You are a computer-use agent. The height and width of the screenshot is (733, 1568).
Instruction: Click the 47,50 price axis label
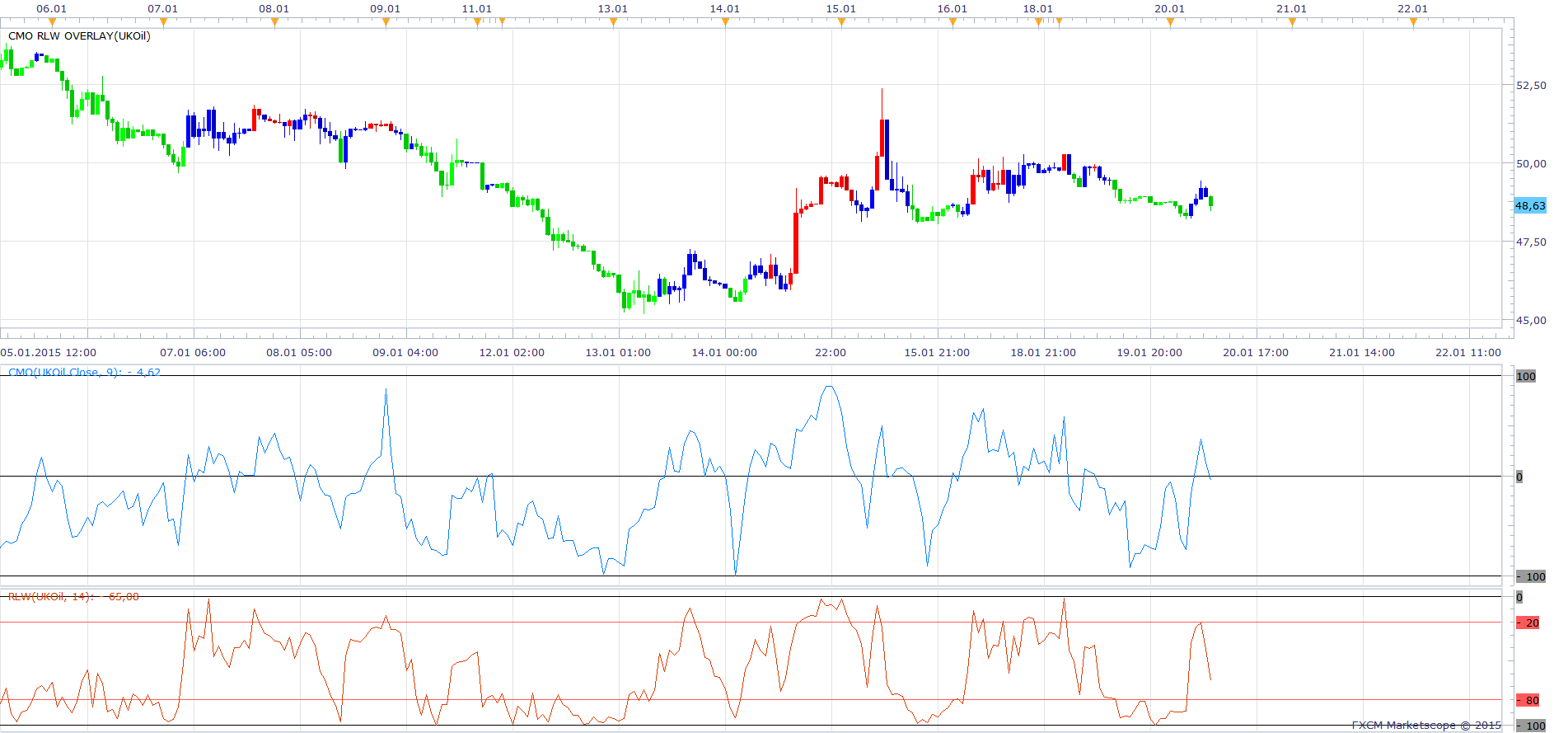point(1531,242)
